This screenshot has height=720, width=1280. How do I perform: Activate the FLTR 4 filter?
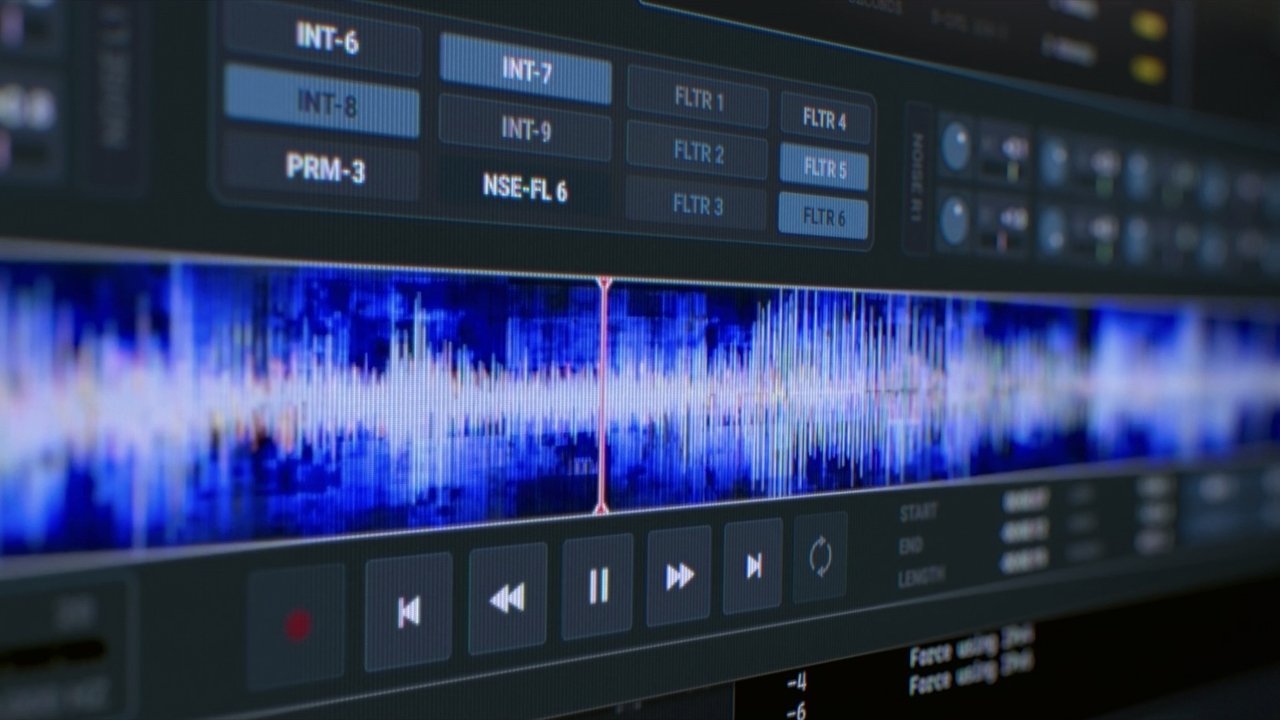point(824,120)
